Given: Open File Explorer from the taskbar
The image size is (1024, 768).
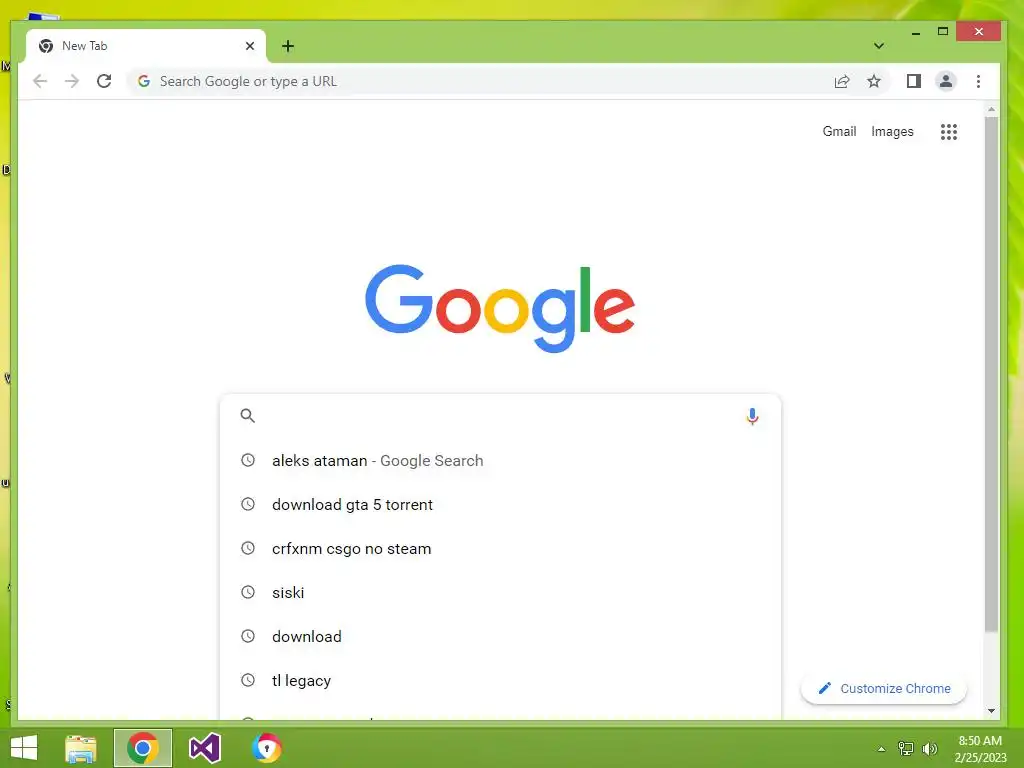Looking at the screenshot, I should click(x=81, y=748).
